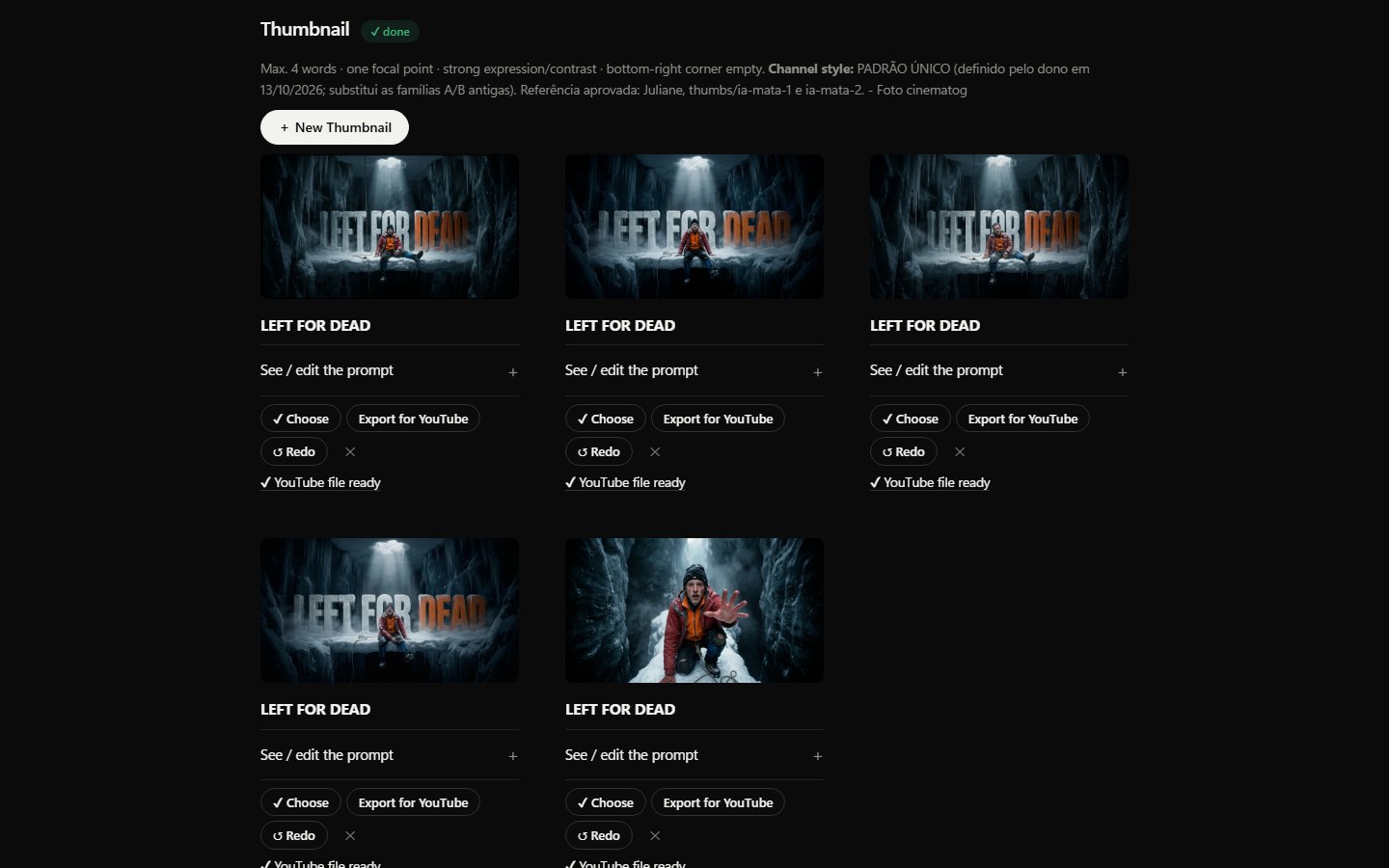Click LEFT FOR DEAD title of third top-row card
The image size is (1389, 868).
pyautogui.click(x=925, y=326)
